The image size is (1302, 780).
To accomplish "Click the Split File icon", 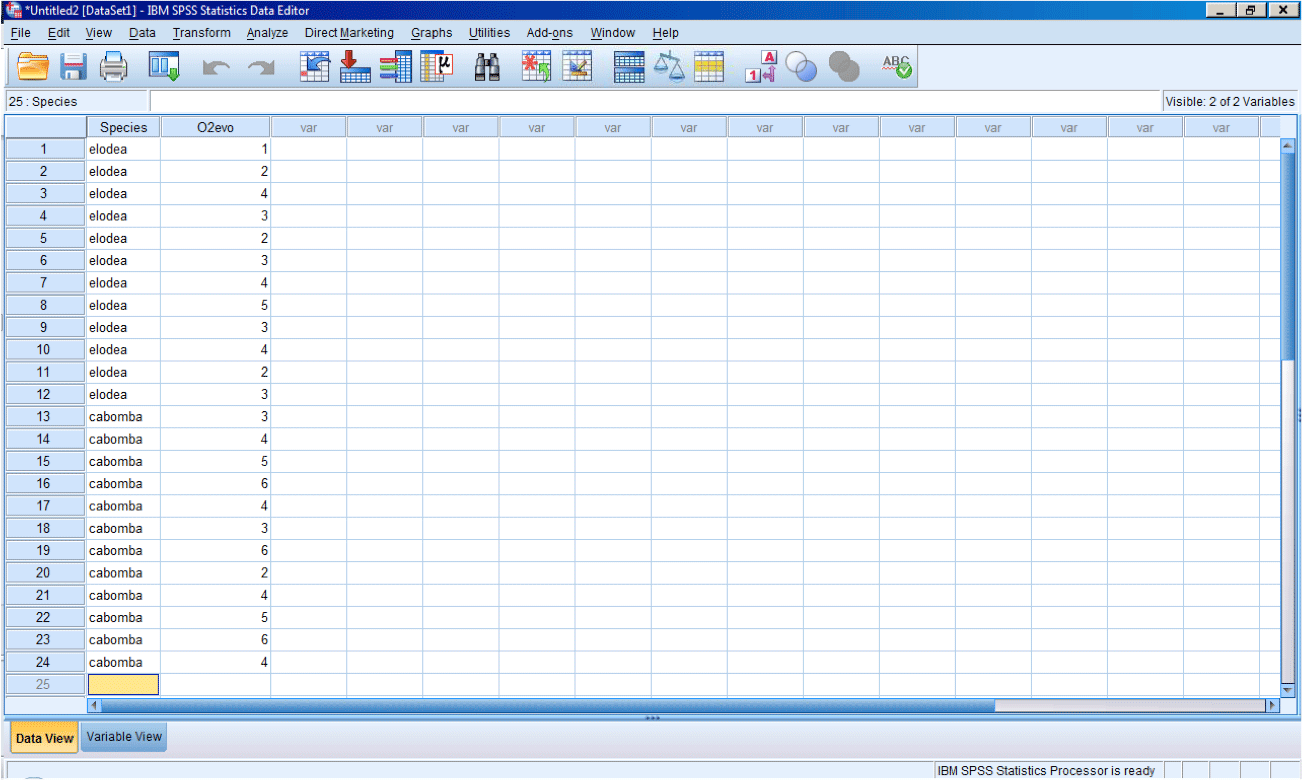I will [x=629, y=67].
